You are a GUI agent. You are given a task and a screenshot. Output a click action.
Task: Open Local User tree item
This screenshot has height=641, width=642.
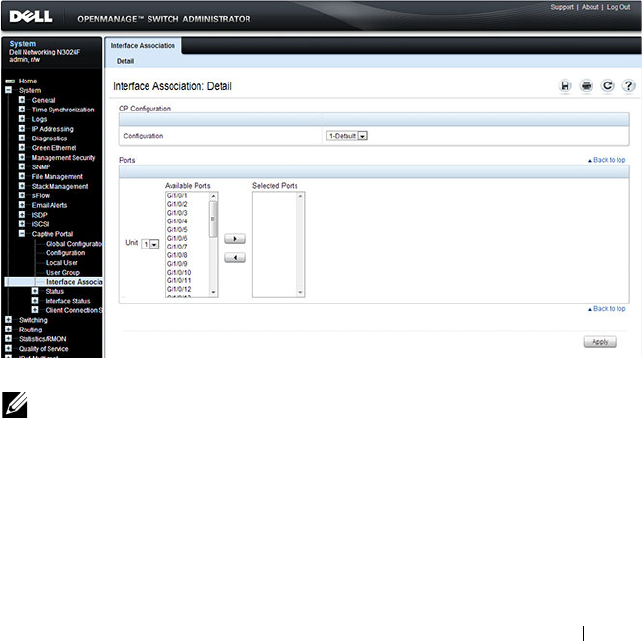tap(61, 263)
